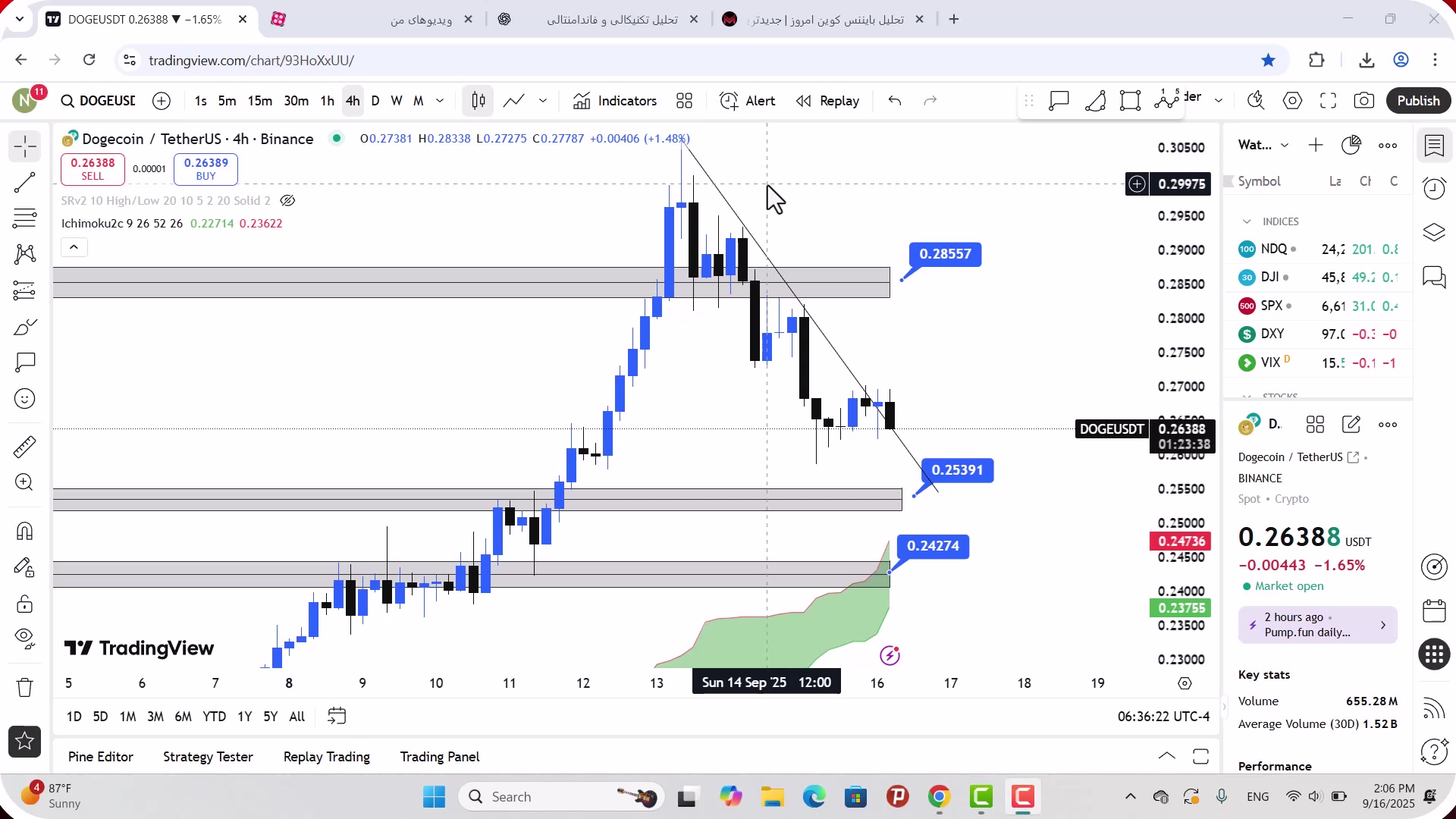The width and height of the screenshot is (1456, 819).
Task: Take a chart snapshot with camera
Action: (1364, 101)
